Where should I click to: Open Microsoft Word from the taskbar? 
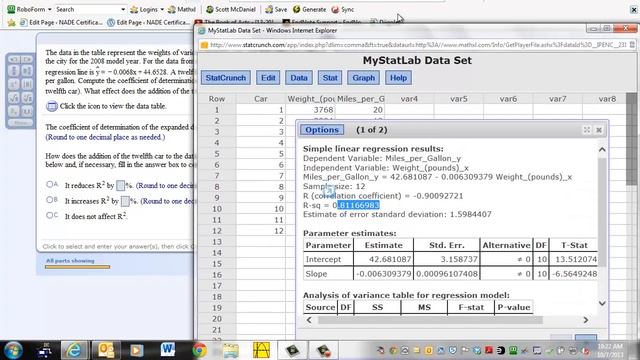(x=168, y=350)
